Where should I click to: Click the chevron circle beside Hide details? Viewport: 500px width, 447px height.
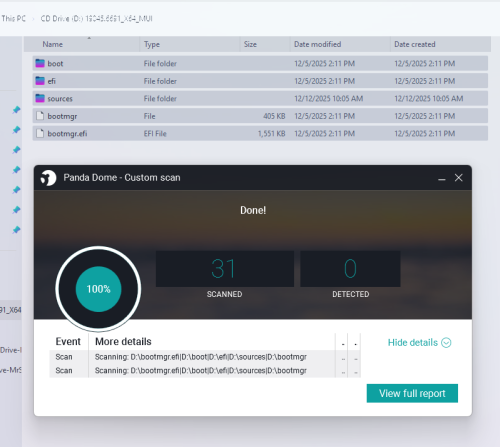(446, 343)
